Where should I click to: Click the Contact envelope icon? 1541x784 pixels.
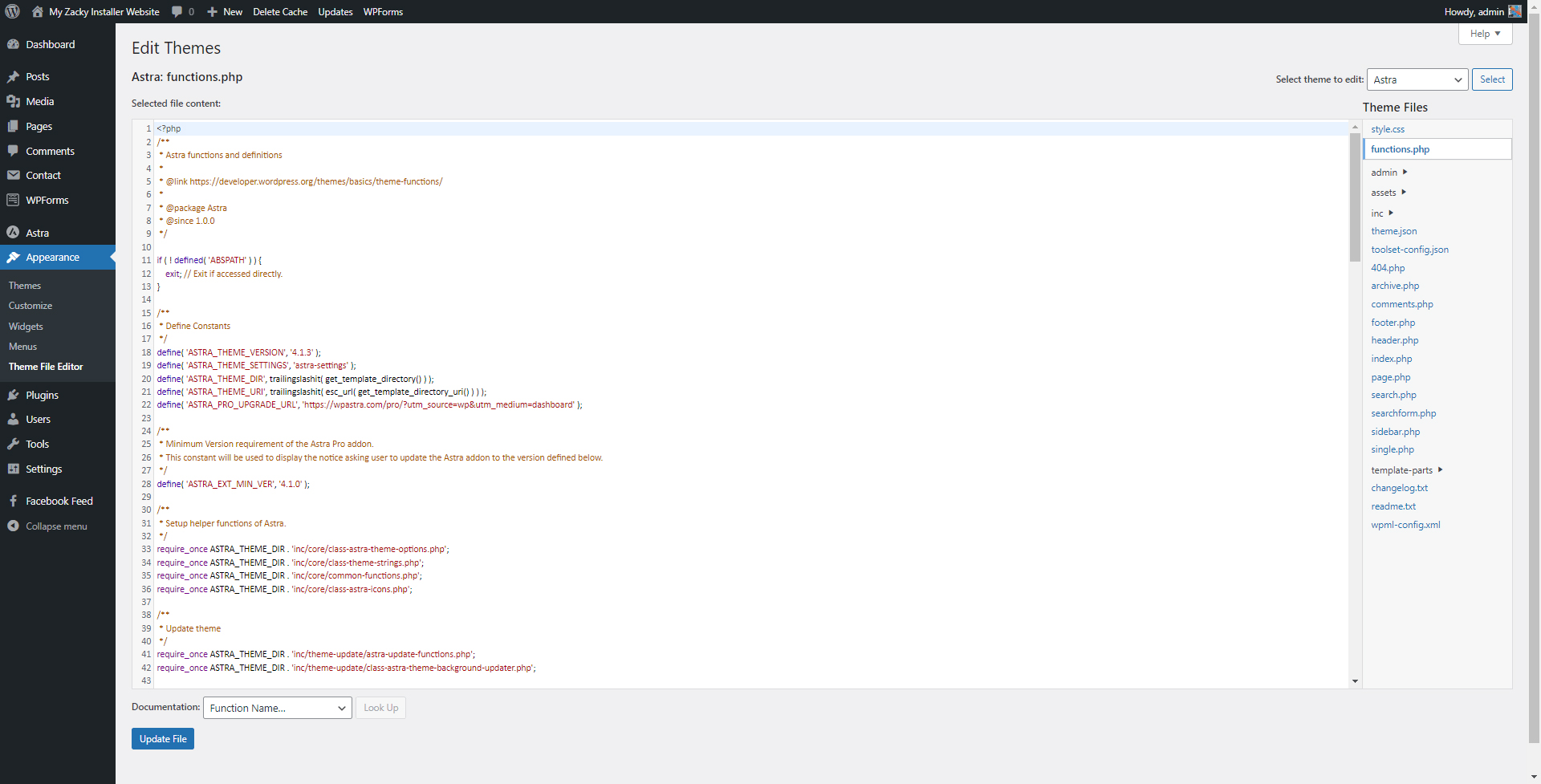click(13, 175)
